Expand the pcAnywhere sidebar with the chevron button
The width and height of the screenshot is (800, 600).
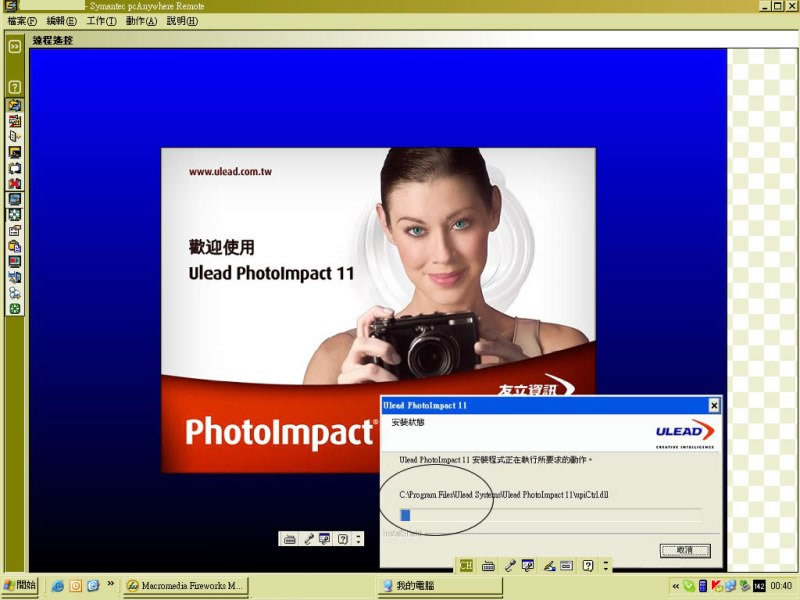pos(15,46)
